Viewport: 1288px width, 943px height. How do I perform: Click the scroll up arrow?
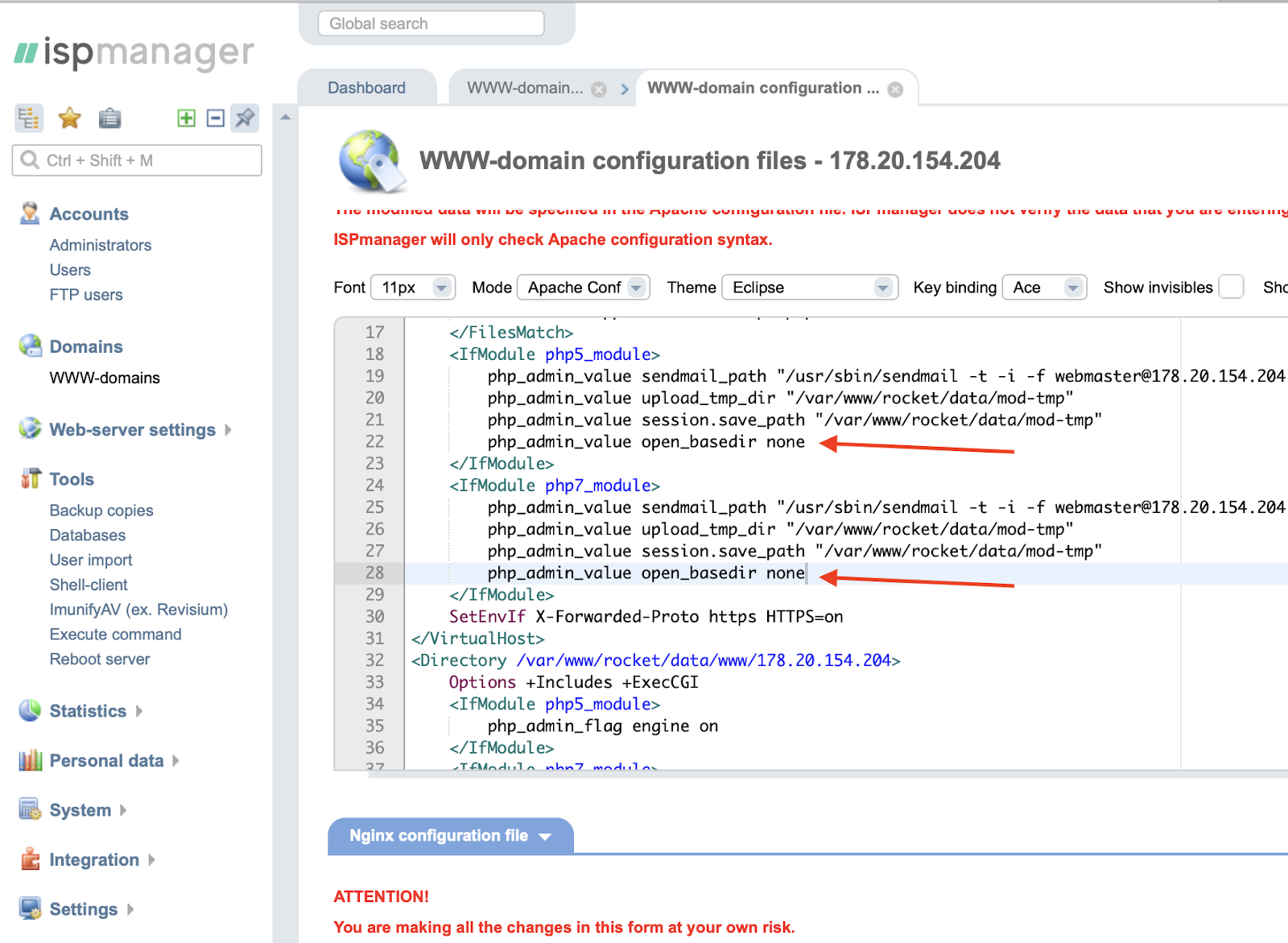click(285, 118)
